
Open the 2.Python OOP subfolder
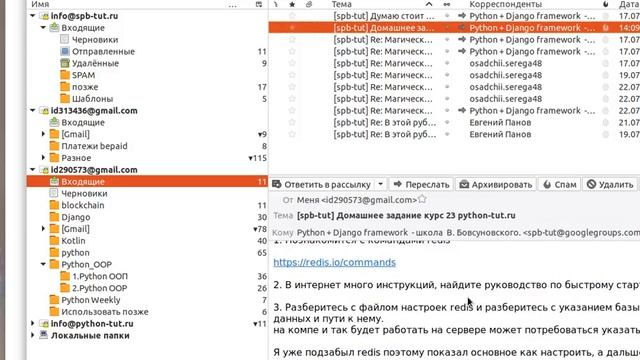coord(100,288)
